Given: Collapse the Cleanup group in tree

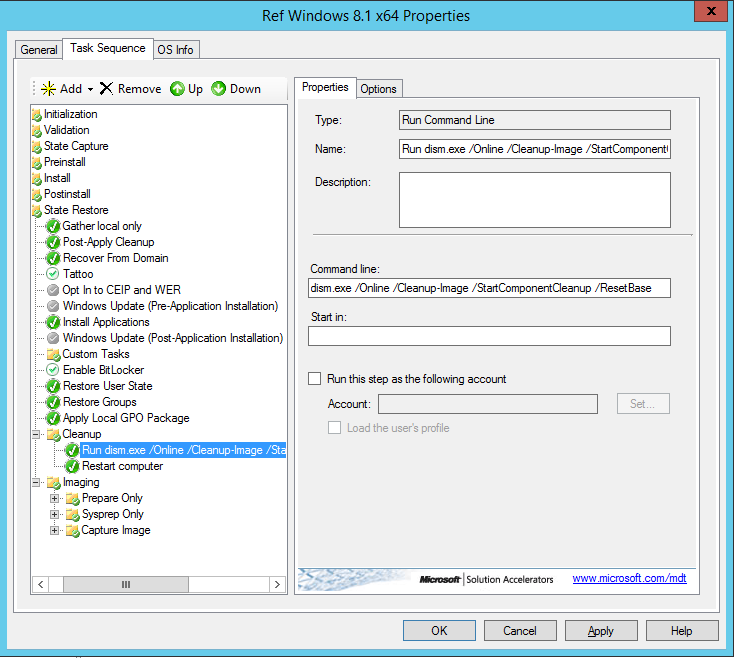Looking at the screenshot, I should pyautogui.click(x=37, y=435).
